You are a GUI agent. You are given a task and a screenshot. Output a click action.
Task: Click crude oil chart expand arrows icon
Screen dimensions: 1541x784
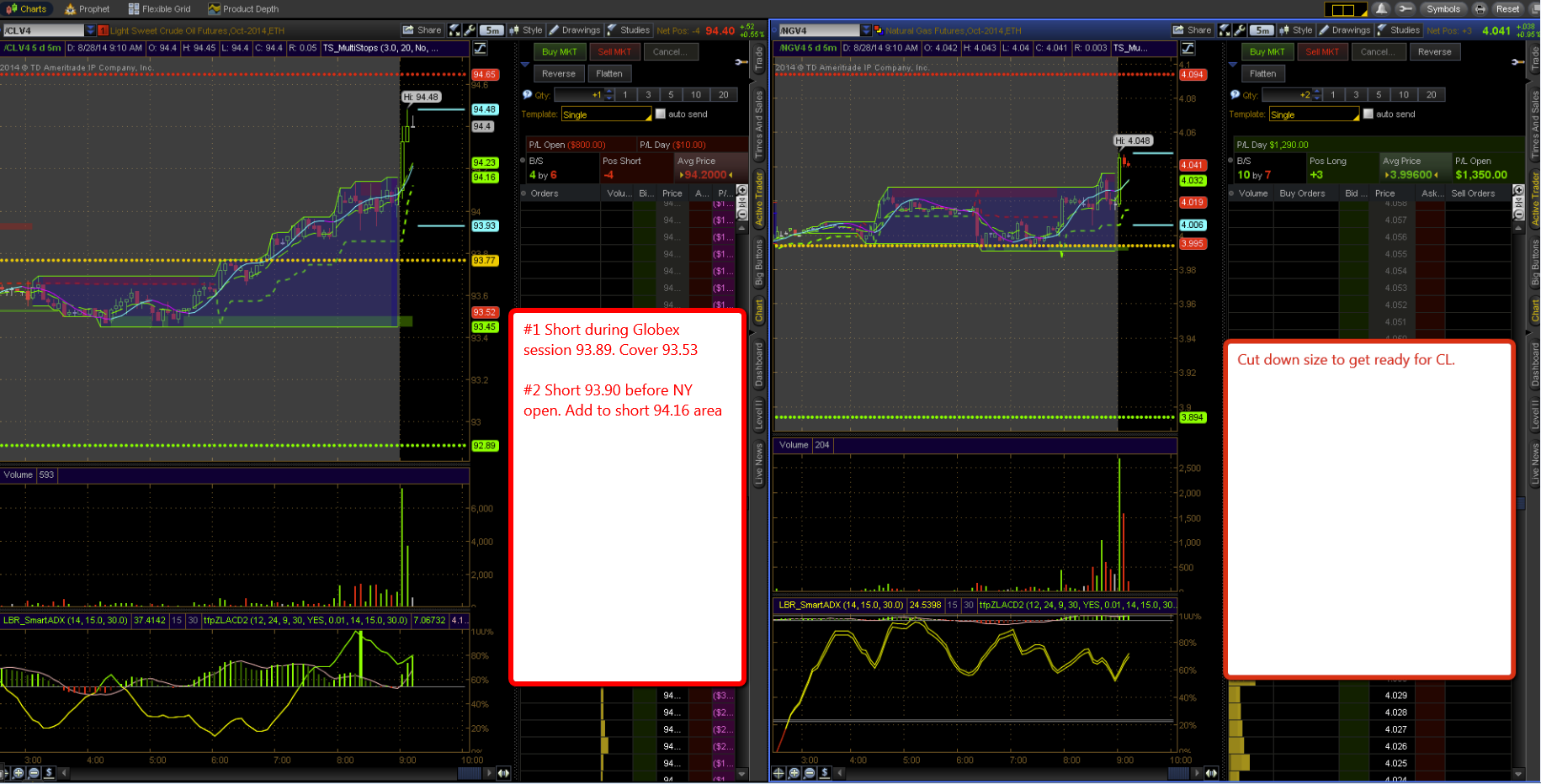pyautogui.click(x=503, y=773)
